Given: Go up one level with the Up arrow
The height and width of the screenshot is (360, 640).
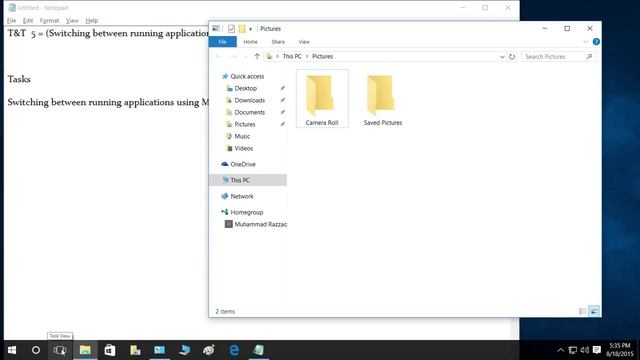Looking at the screenshot, I should (257, 56).
